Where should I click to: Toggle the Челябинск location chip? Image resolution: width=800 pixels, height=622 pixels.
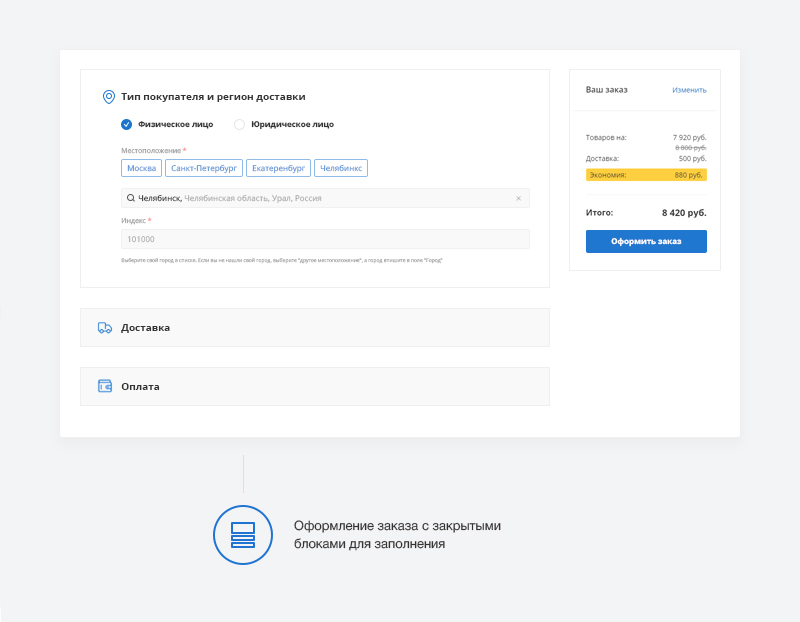(341, 168)
